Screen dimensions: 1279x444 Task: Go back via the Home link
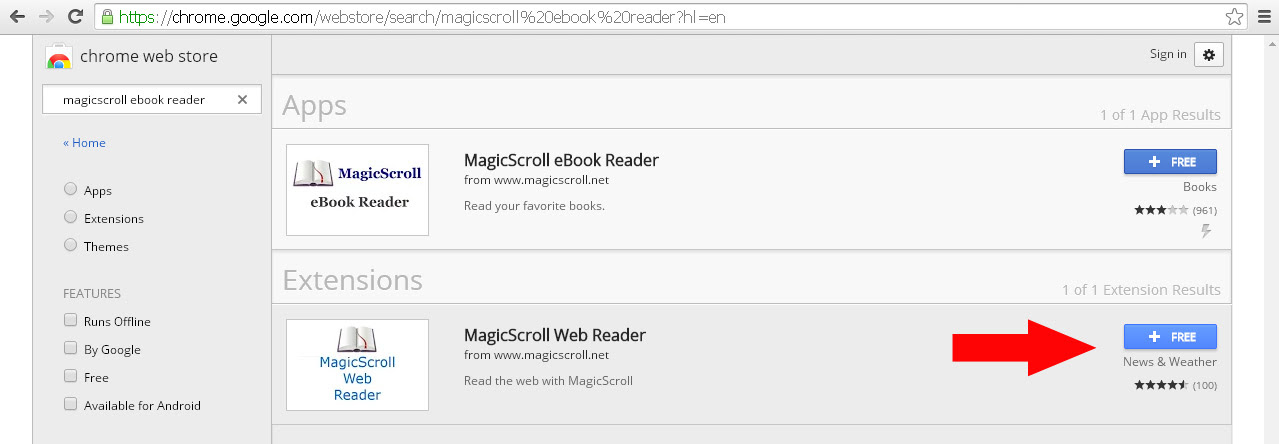tap(84, 143)
